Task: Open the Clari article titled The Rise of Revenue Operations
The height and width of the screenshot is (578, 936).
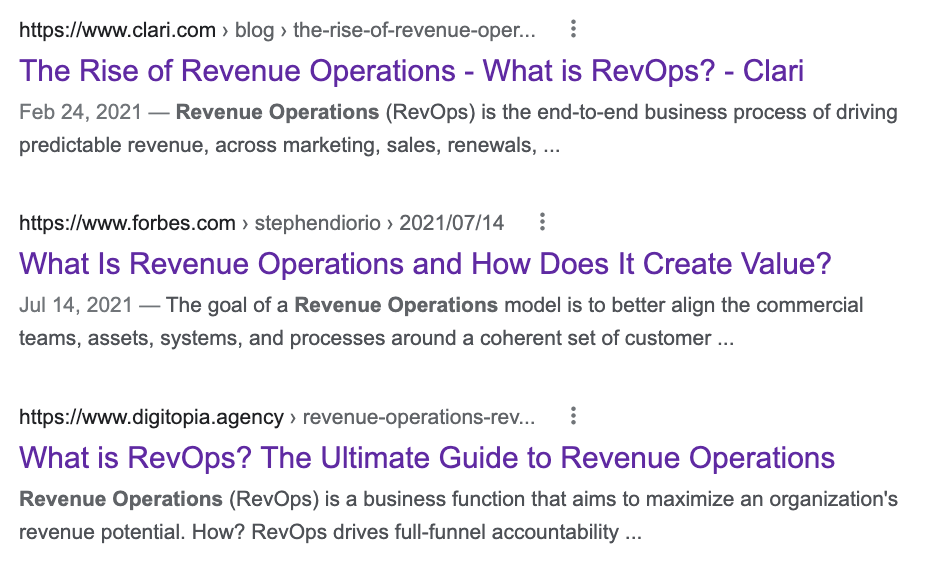Action: tap(412, 71)
